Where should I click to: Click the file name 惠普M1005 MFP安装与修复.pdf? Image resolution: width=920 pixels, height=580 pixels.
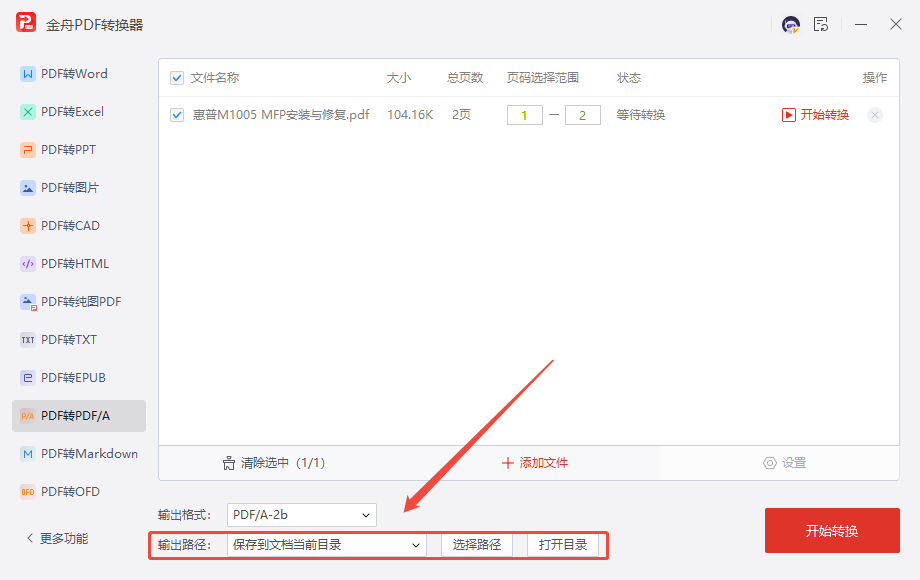(281, 115)
